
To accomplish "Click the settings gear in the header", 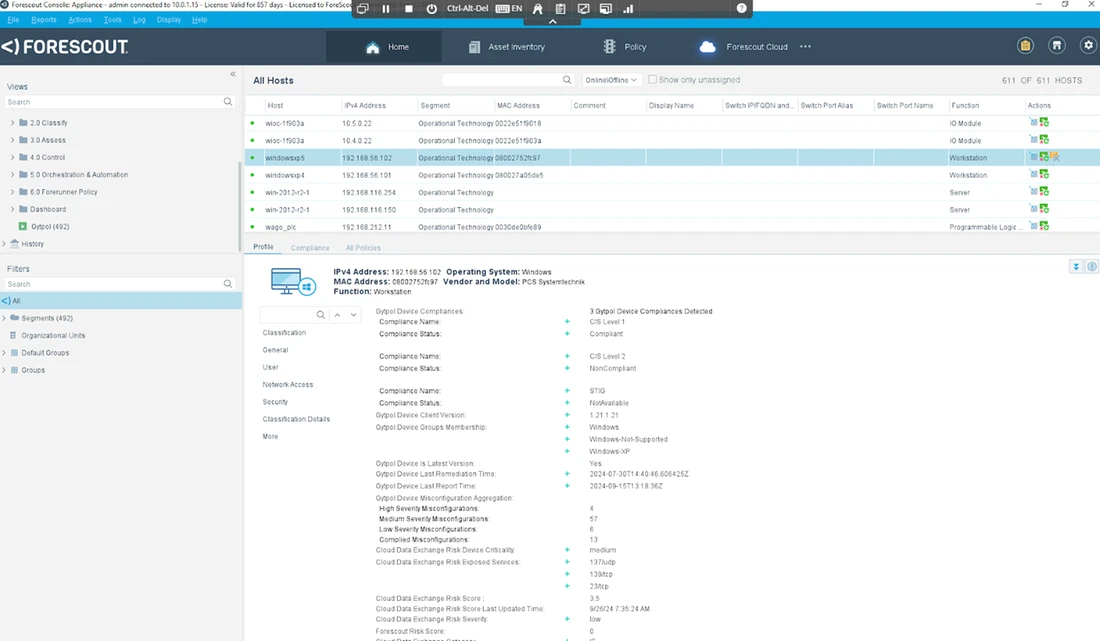I will tap(1088, 46).
